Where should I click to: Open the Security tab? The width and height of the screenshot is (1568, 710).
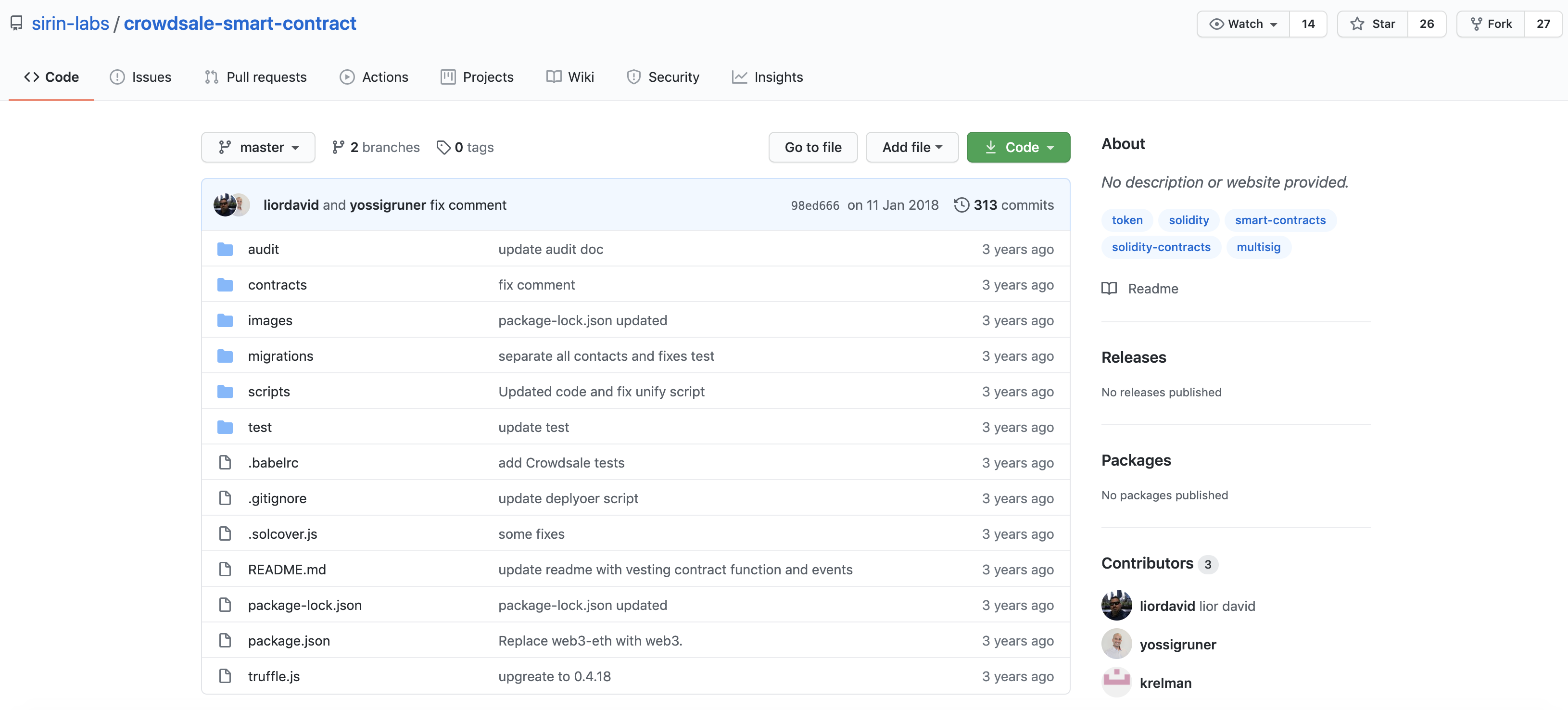pyautogui.click(x=663, y=76)
